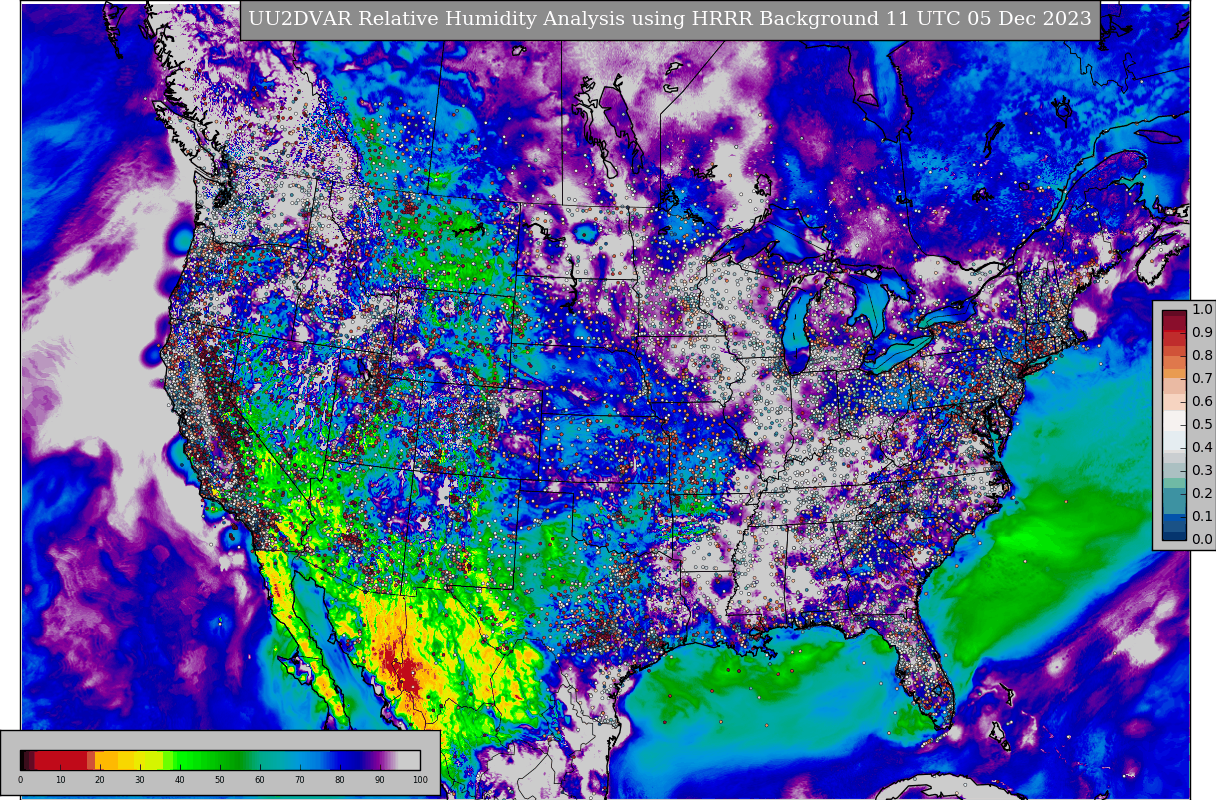Viewport: 1216px width, 800px height.
Task: Pick the yellow band near 30 on humidity colorbar
Action: [141, 760]
